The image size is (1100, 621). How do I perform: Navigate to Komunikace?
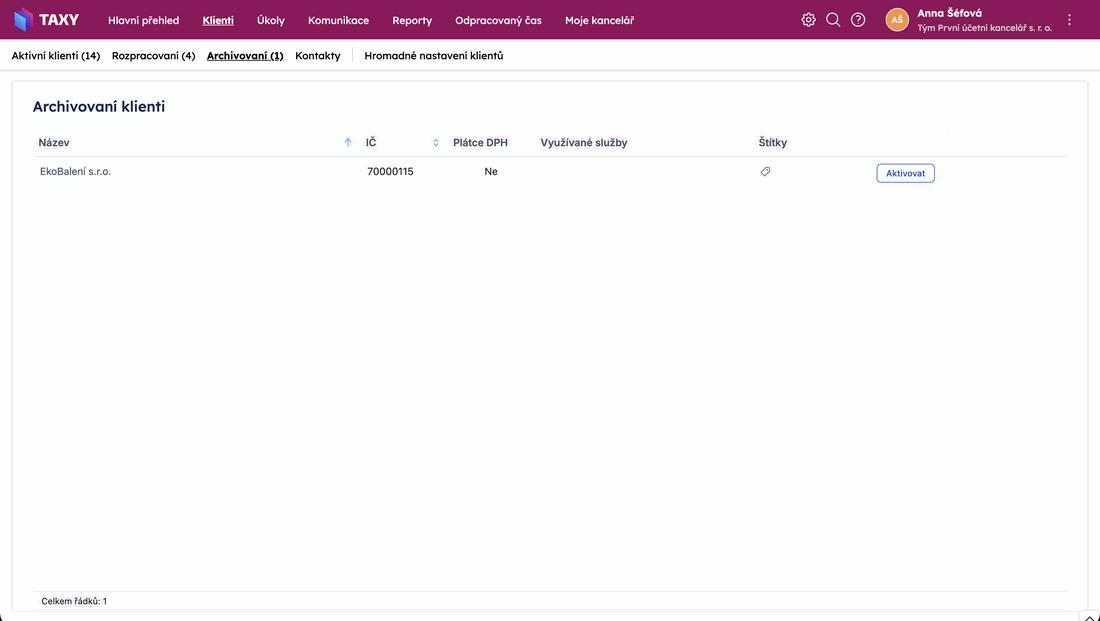click(x=338, y=20)
